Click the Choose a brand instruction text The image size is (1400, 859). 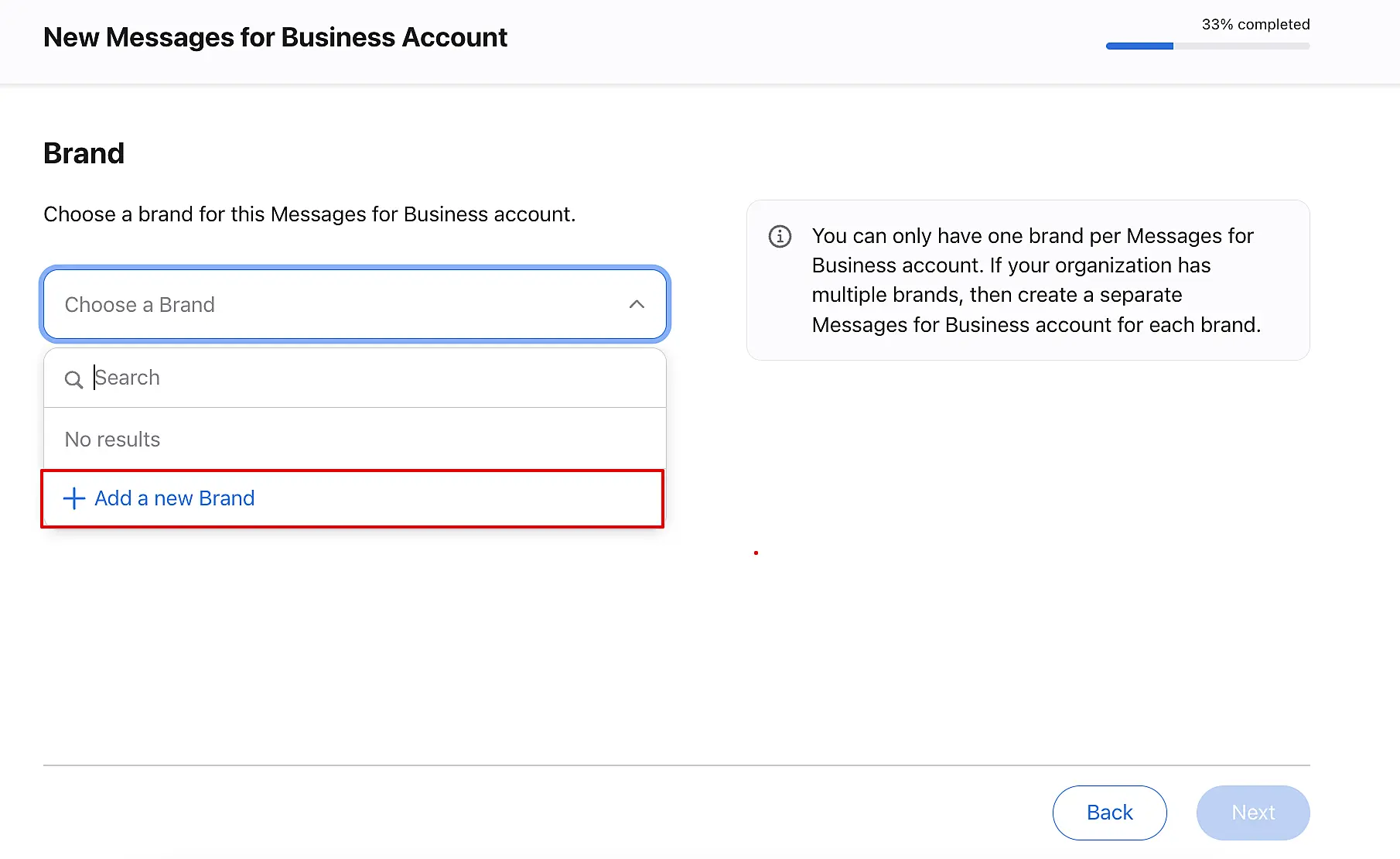[x=309, y=214]
